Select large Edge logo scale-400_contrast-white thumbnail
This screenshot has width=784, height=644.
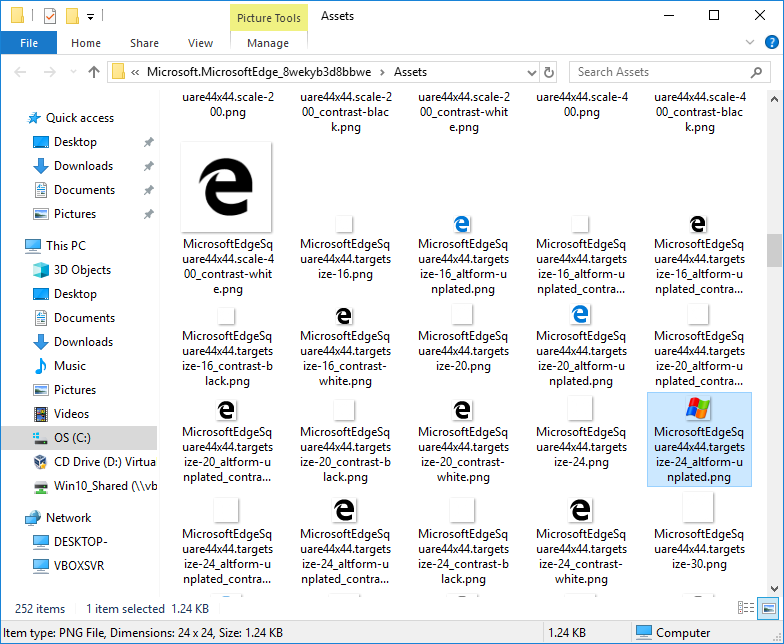(226, 187)
